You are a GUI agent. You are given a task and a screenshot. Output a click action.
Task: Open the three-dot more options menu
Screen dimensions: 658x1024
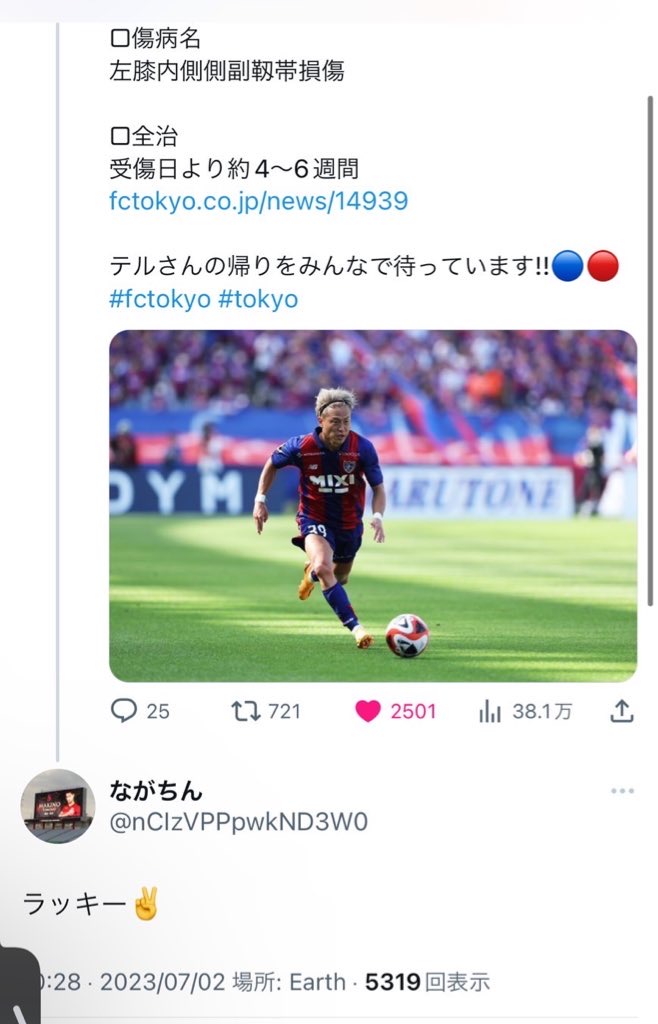pyautogui.click(x=622, y=791)
